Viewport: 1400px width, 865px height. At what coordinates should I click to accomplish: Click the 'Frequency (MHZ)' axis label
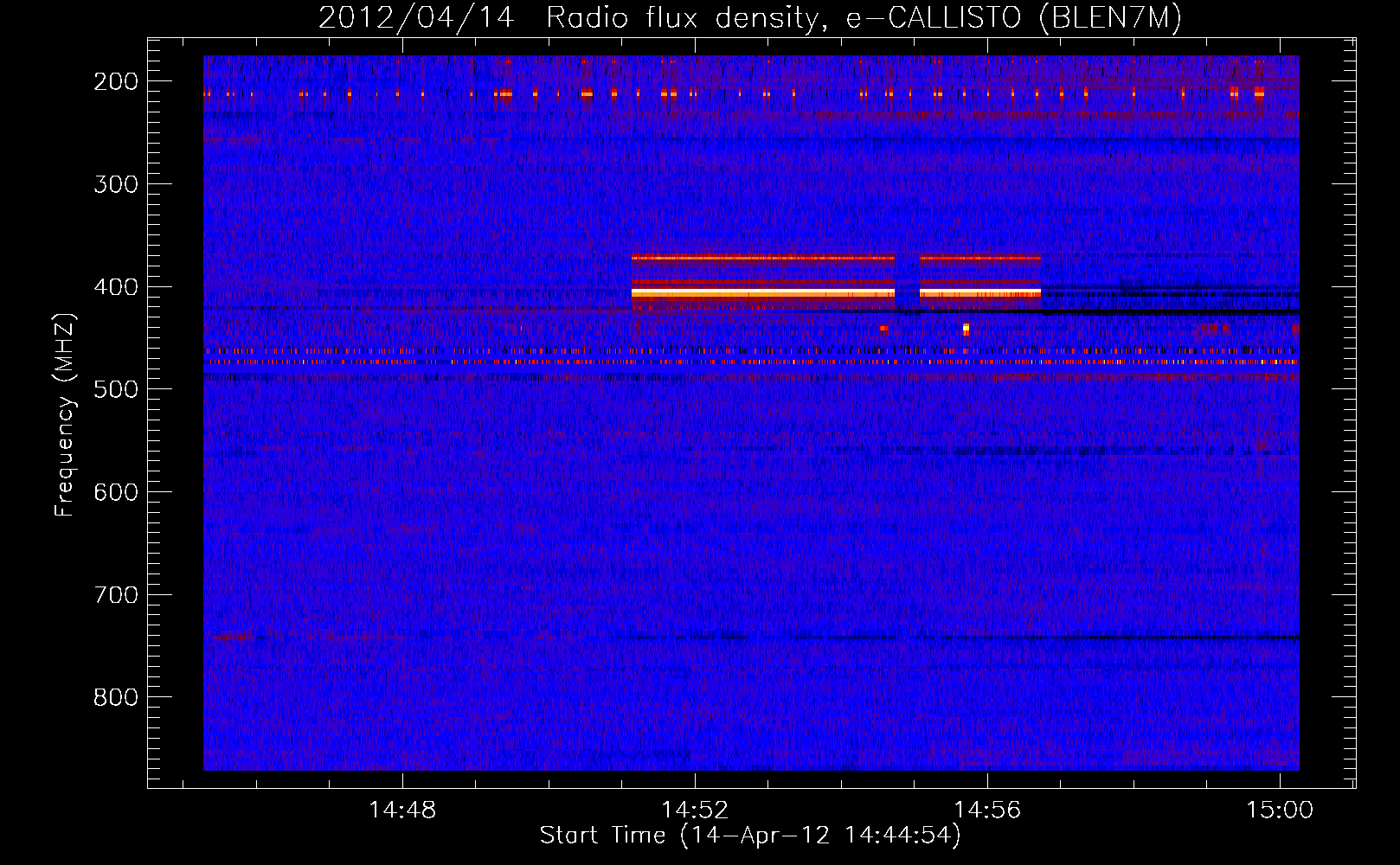[65, 415]
